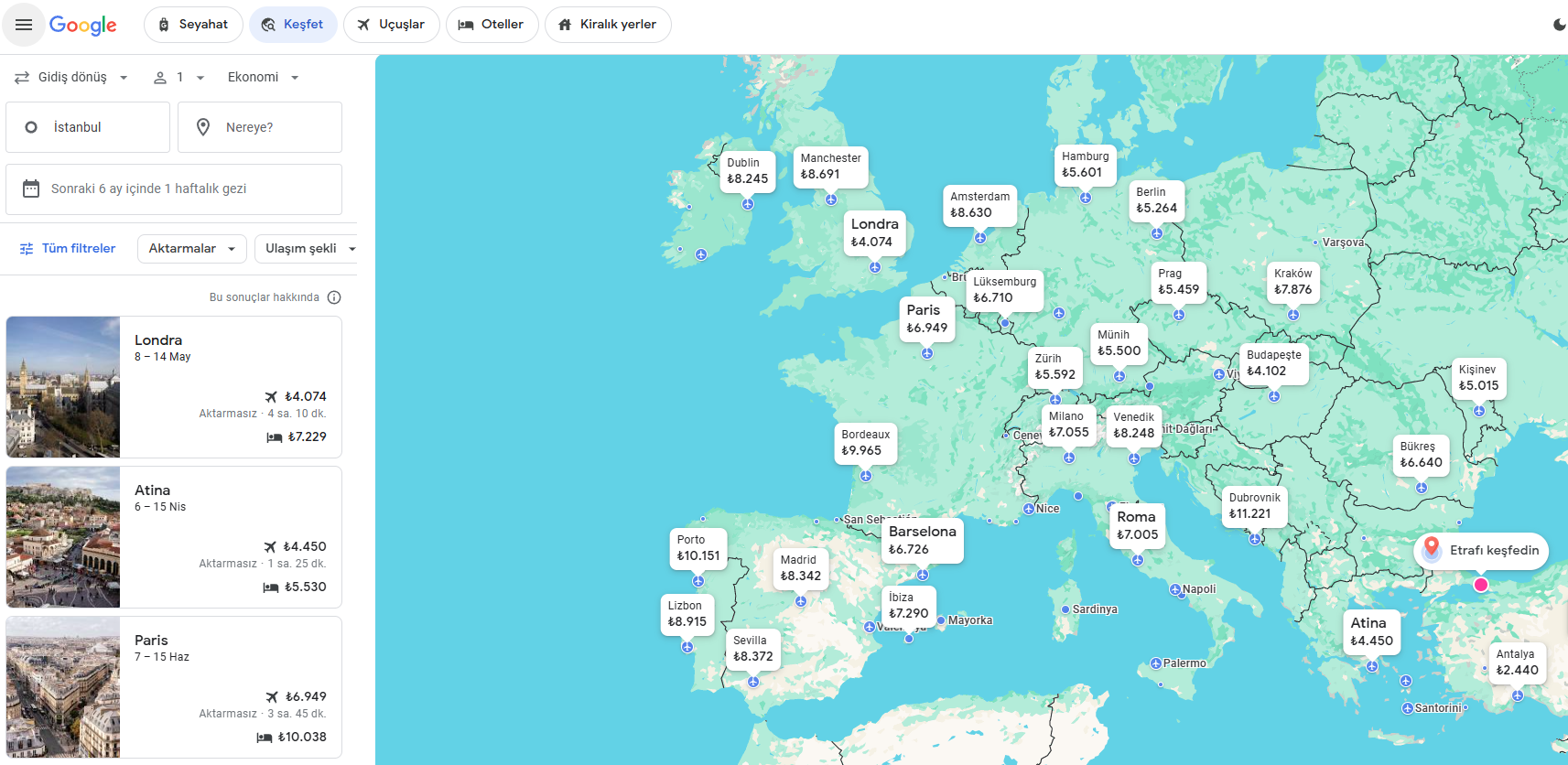
Task: Expand the Gidiş dönüş trip type dropdown
Action: [x=72, y=78]
